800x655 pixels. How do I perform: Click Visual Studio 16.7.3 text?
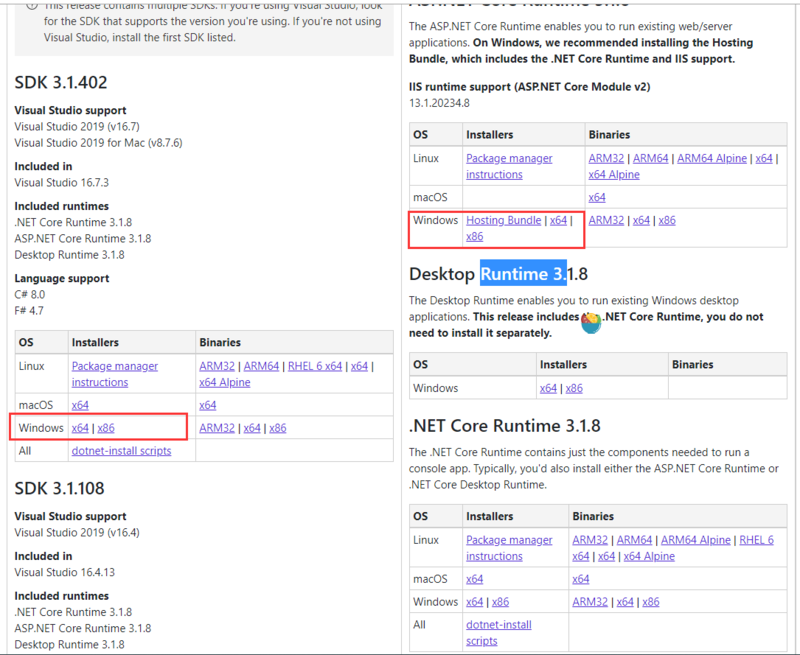pyautogui.click(x=62, y=183)
